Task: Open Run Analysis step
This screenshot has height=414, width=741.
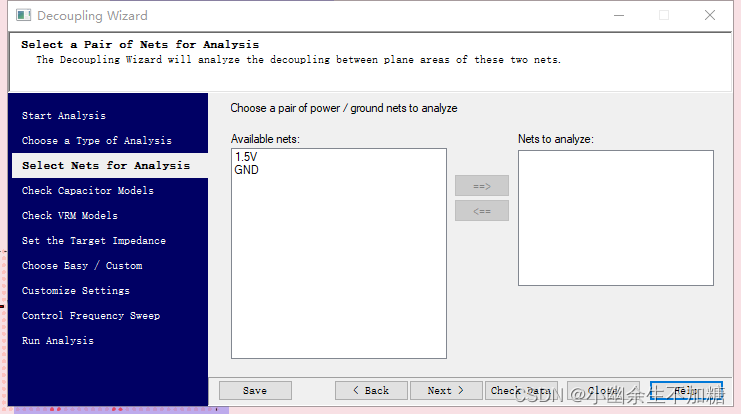Action: pos(58,341)
